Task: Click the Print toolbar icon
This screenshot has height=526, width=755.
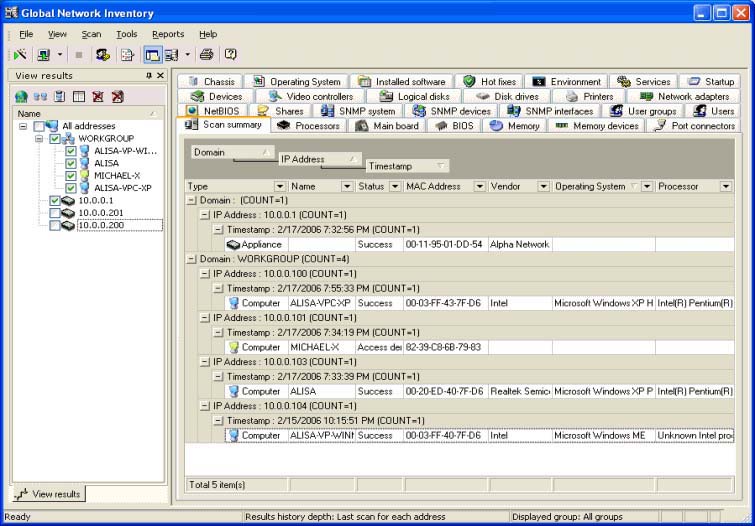Action: click(207, 54)
